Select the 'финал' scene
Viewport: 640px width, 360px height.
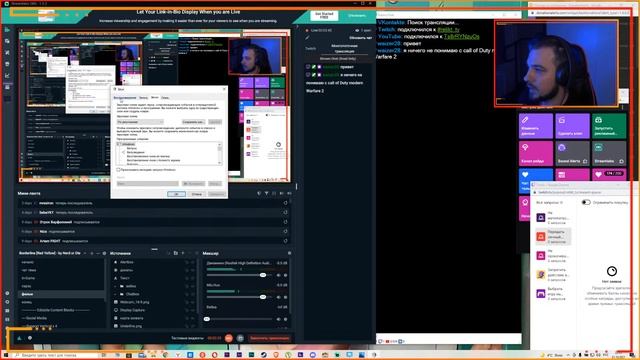pos(61,294)
